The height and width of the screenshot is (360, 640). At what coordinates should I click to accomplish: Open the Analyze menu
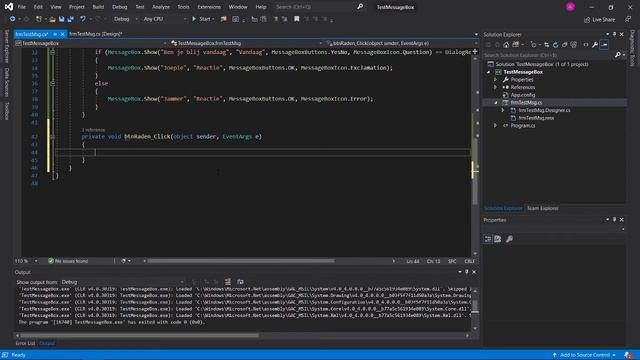pyautogui.click(x=161, y=7)
